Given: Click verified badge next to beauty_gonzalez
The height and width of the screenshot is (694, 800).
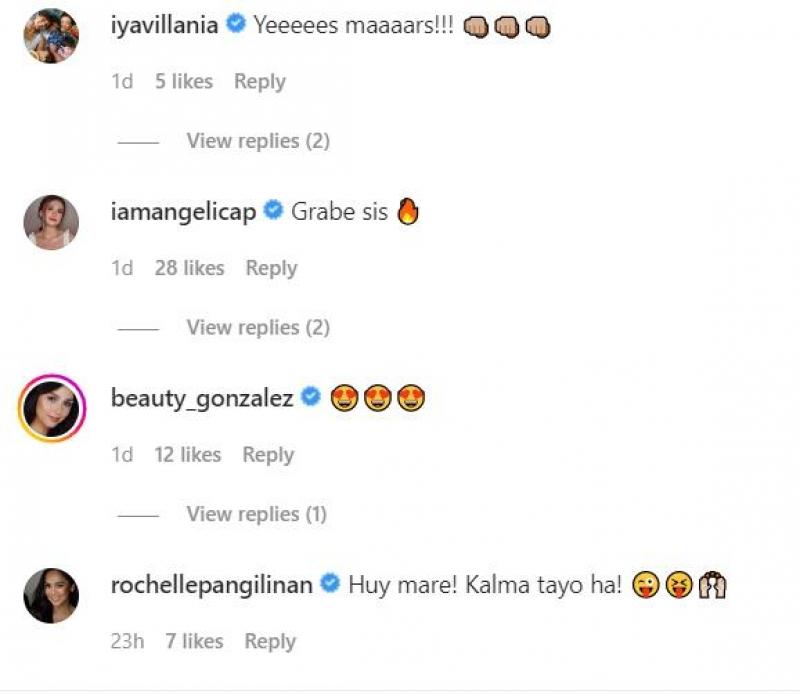Looking at the screenshot, I should coord(310,399).
